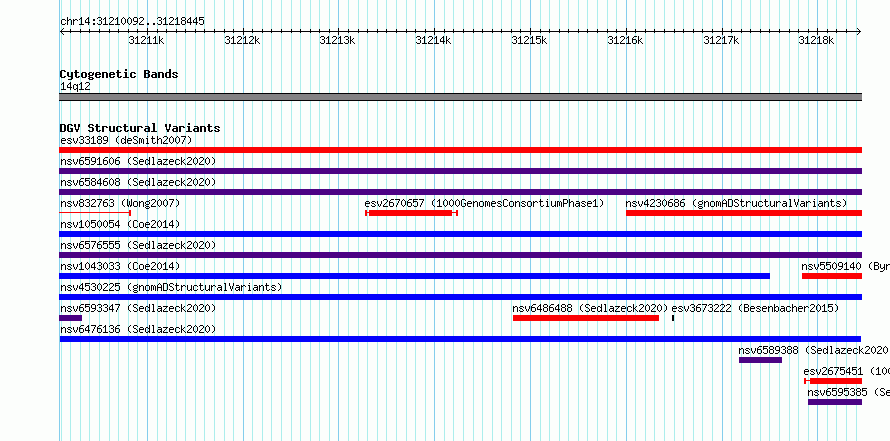Select the purple nsv6589388 variant bar

pos(761,360)
